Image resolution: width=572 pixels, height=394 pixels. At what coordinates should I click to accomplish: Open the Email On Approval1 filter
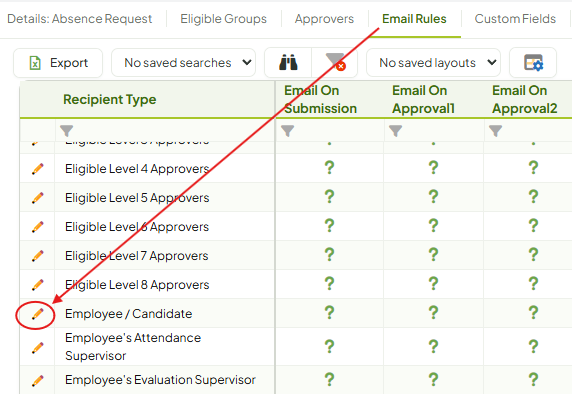click(395, 131)
